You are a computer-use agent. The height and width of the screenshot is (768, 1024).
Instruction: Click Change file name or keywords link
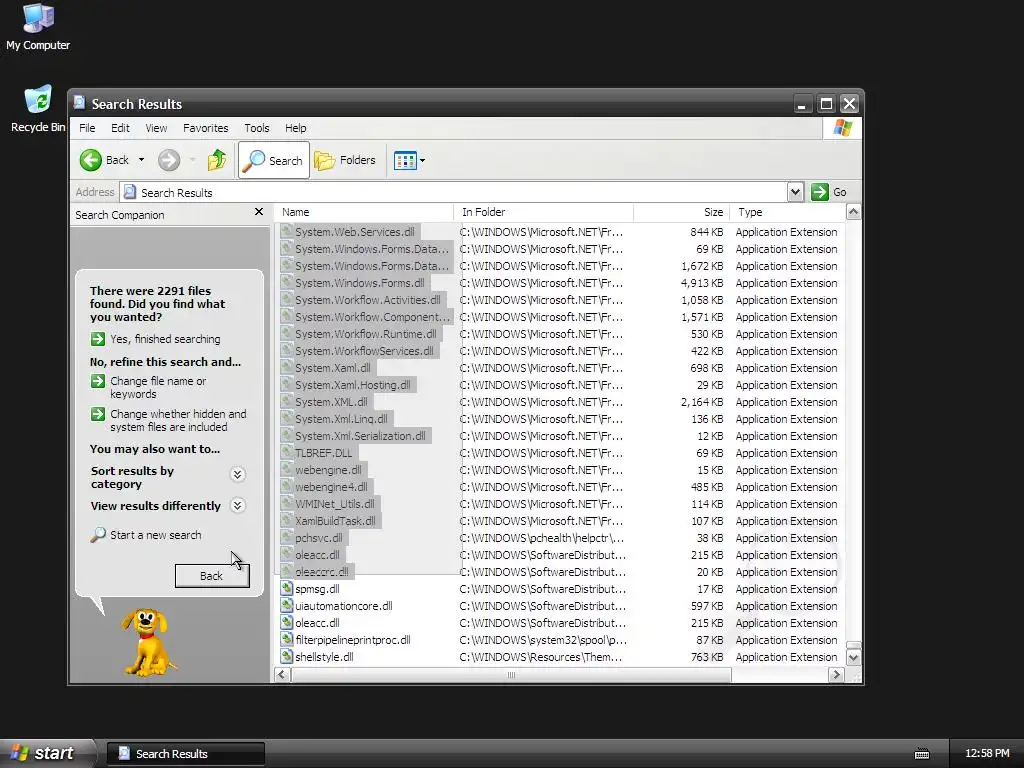tap(158, 387)
